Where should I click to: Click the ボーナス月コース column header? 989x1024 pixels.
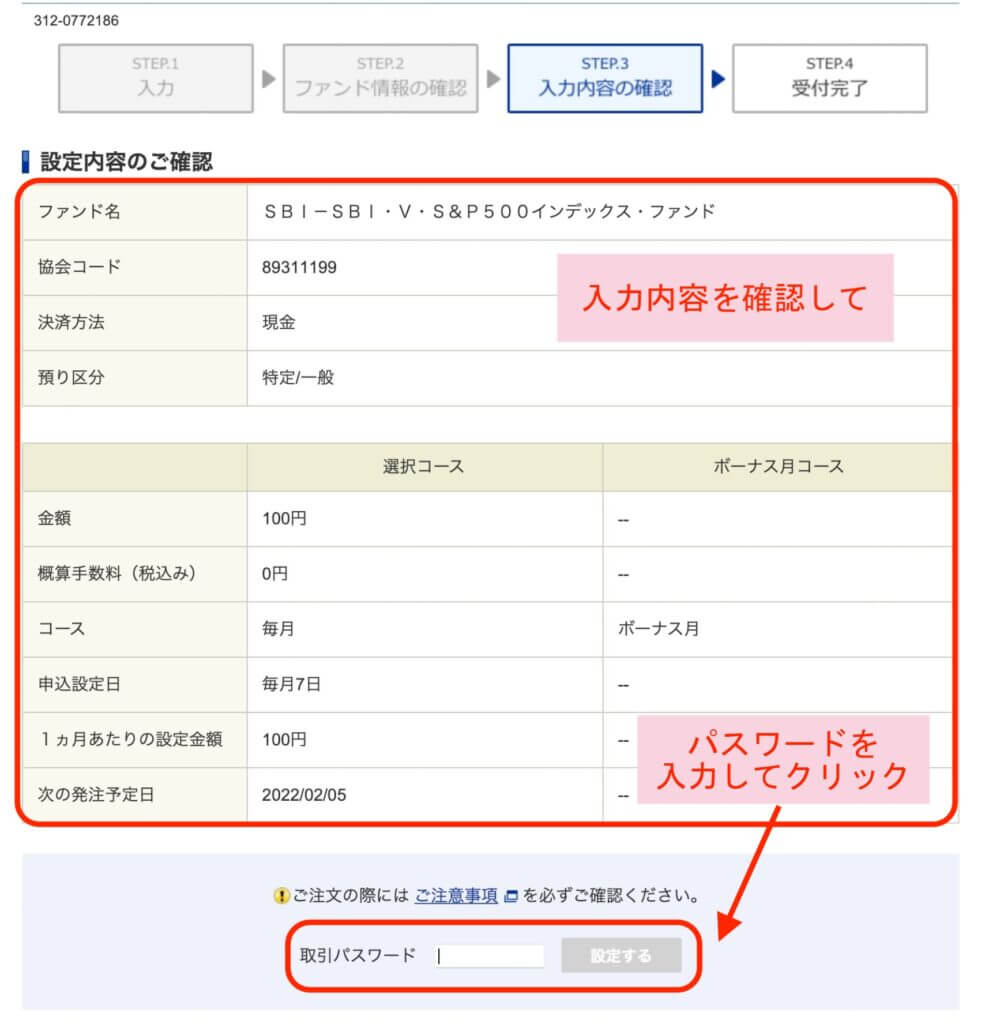point(778,466)
